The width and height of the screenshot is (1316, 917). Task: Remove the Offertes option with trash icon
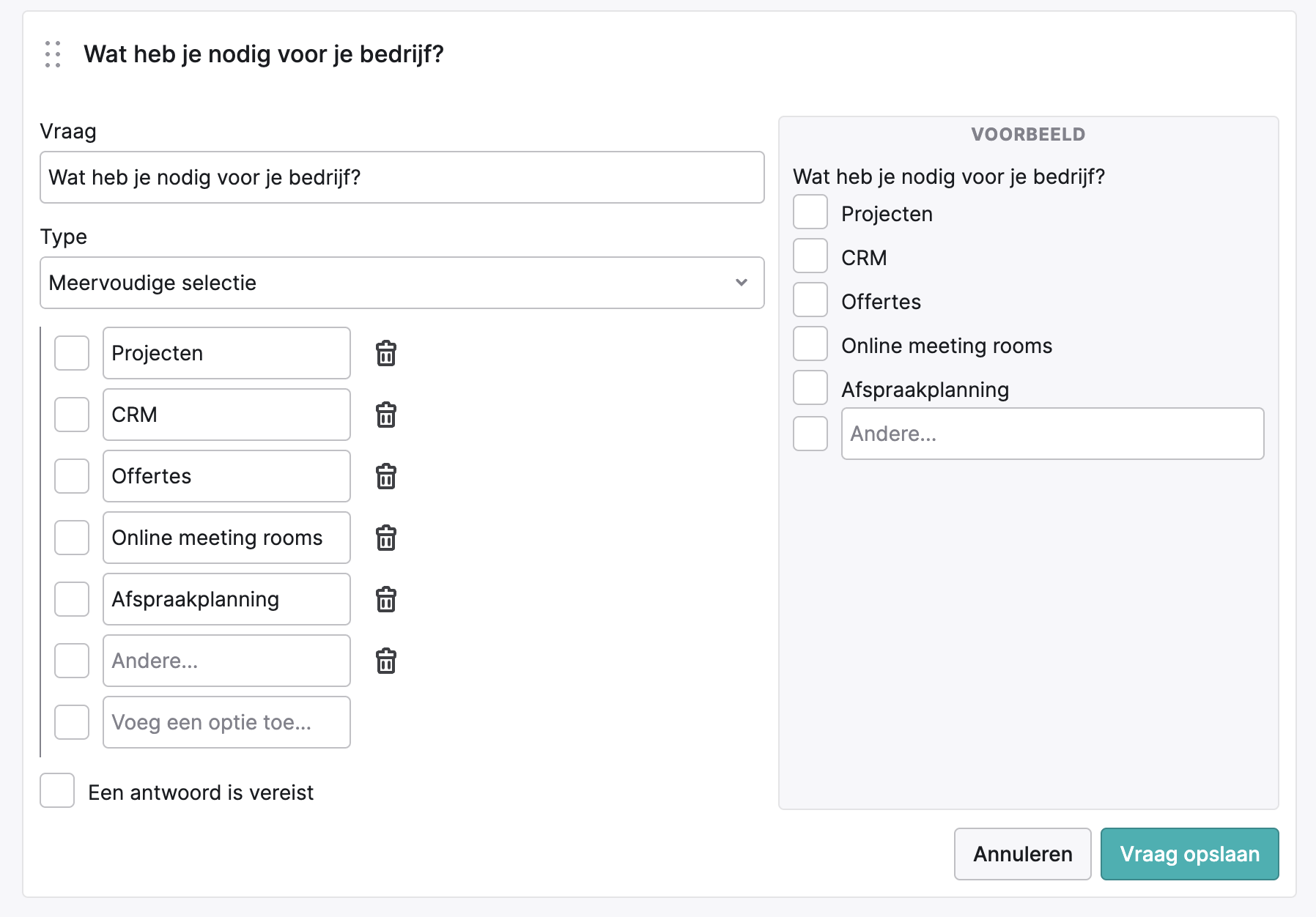(x=386, y=476)
